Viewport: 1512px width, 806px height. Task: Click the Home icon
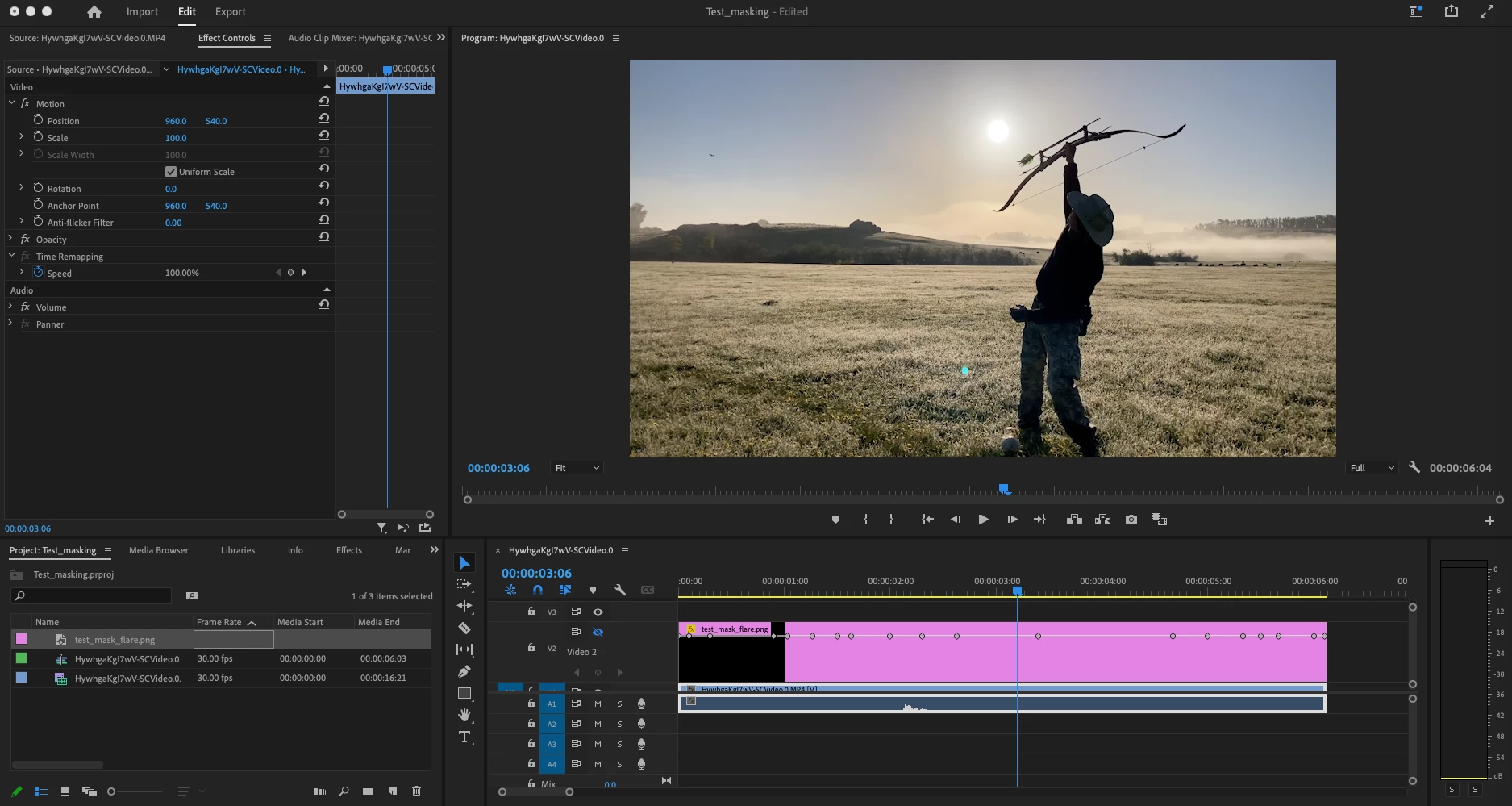coord(94,12)
